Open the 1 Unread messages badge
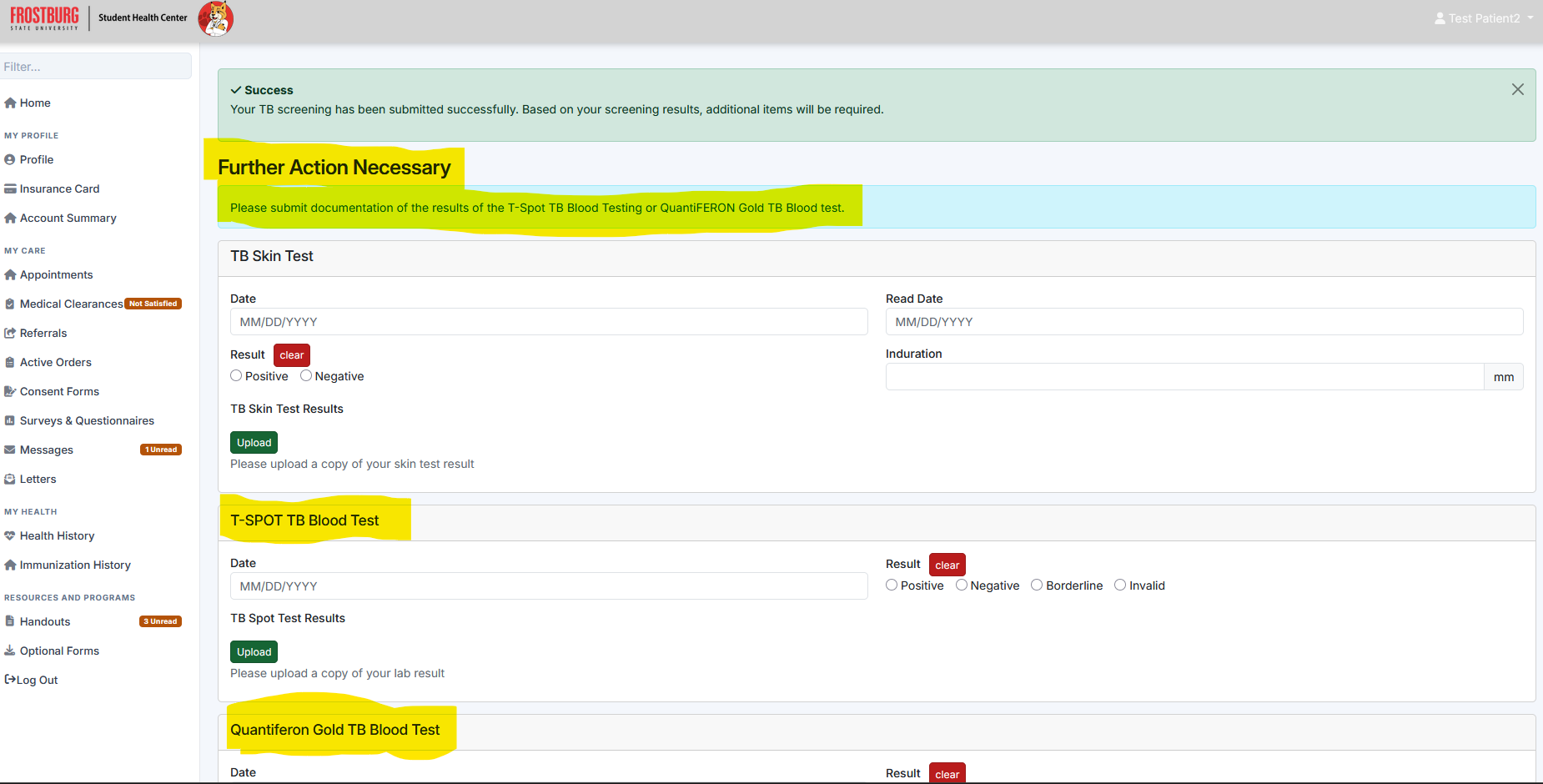 pos(161,450)
